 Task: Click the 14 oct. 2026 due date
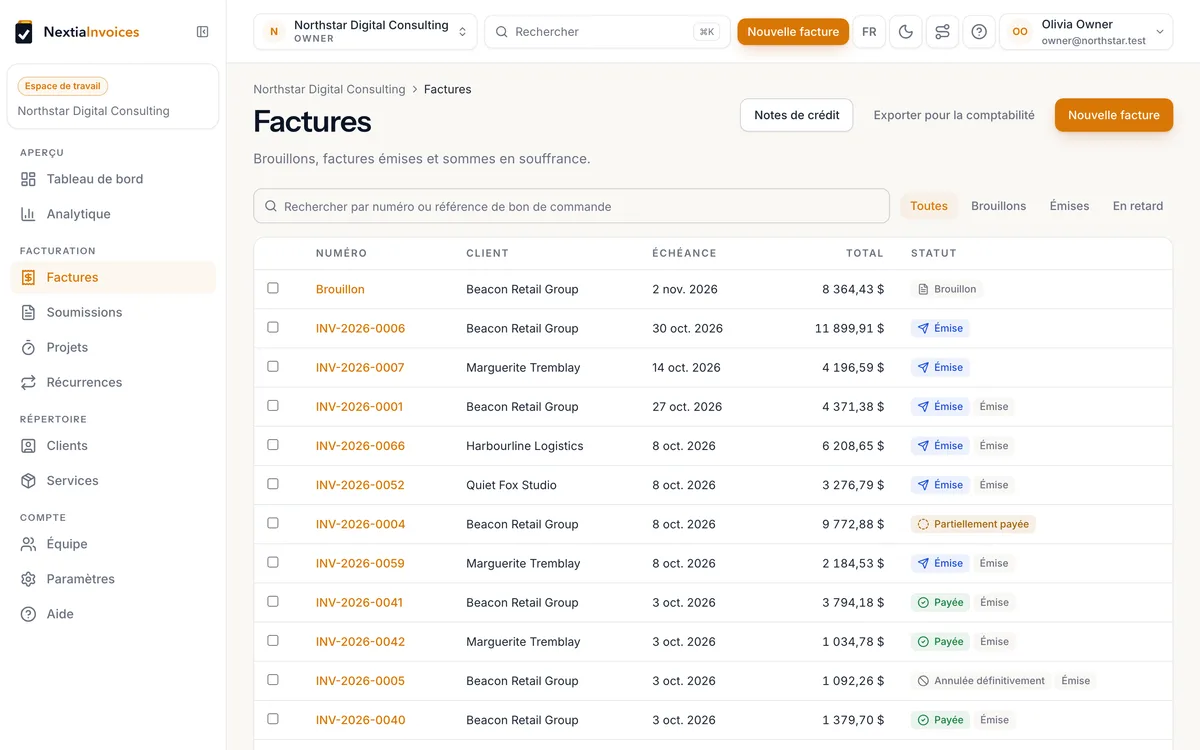[686, 367]
